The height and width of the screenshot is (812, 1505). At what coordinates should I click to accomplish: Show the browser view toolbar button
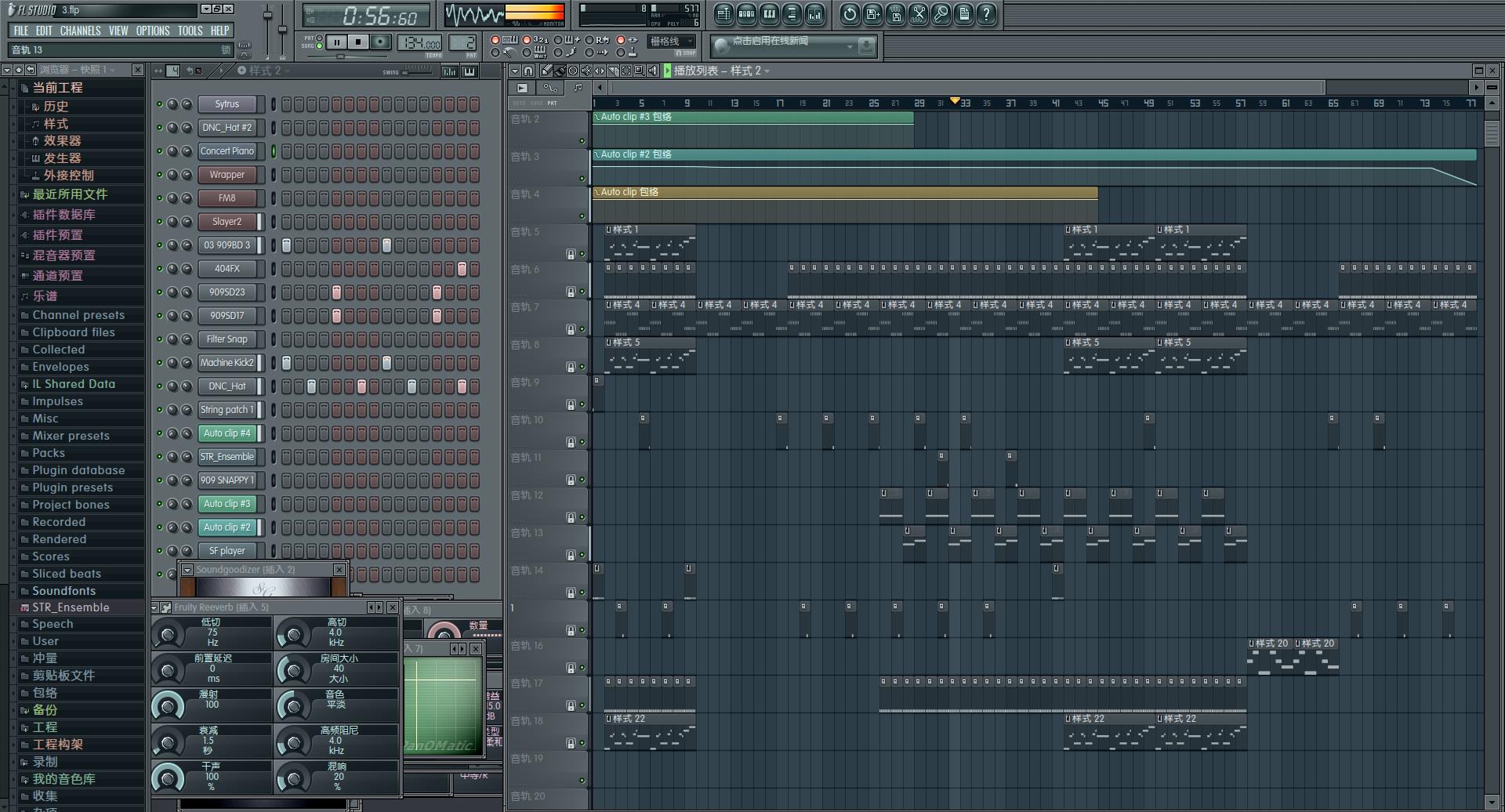(x=792, y=14)
